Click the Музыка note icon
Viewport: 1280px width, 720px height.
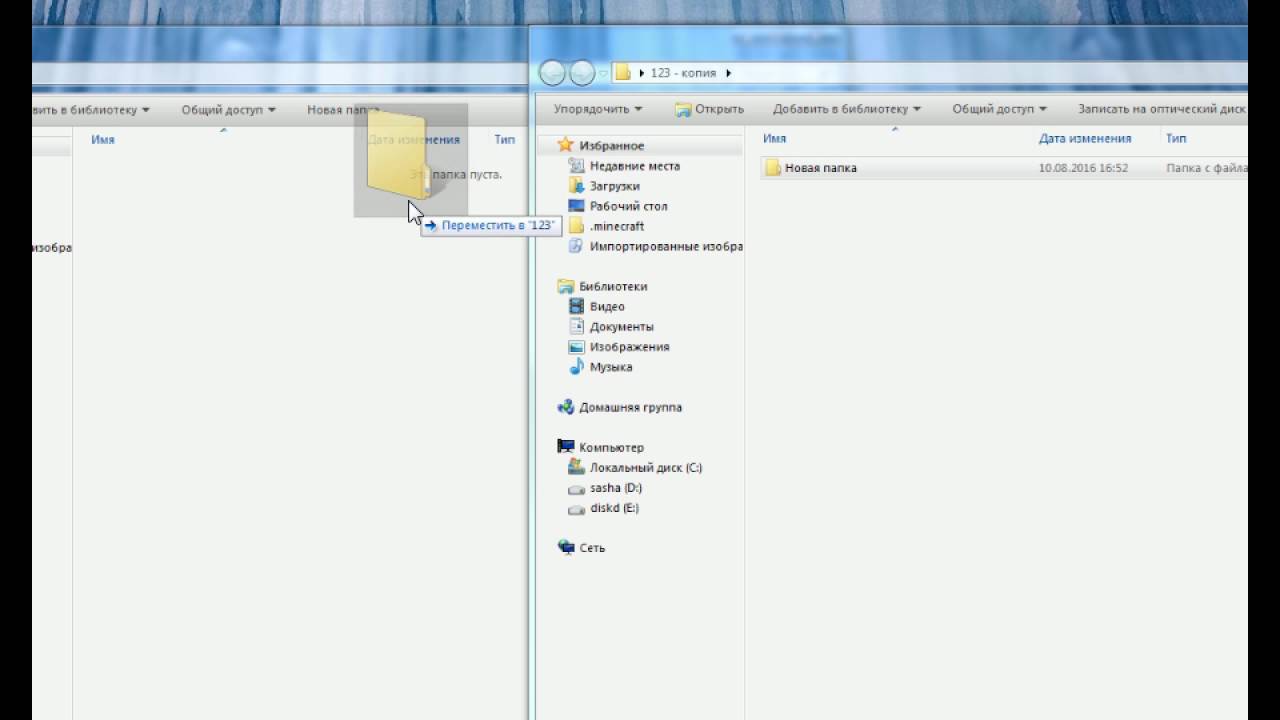click(x=576, y=367)
